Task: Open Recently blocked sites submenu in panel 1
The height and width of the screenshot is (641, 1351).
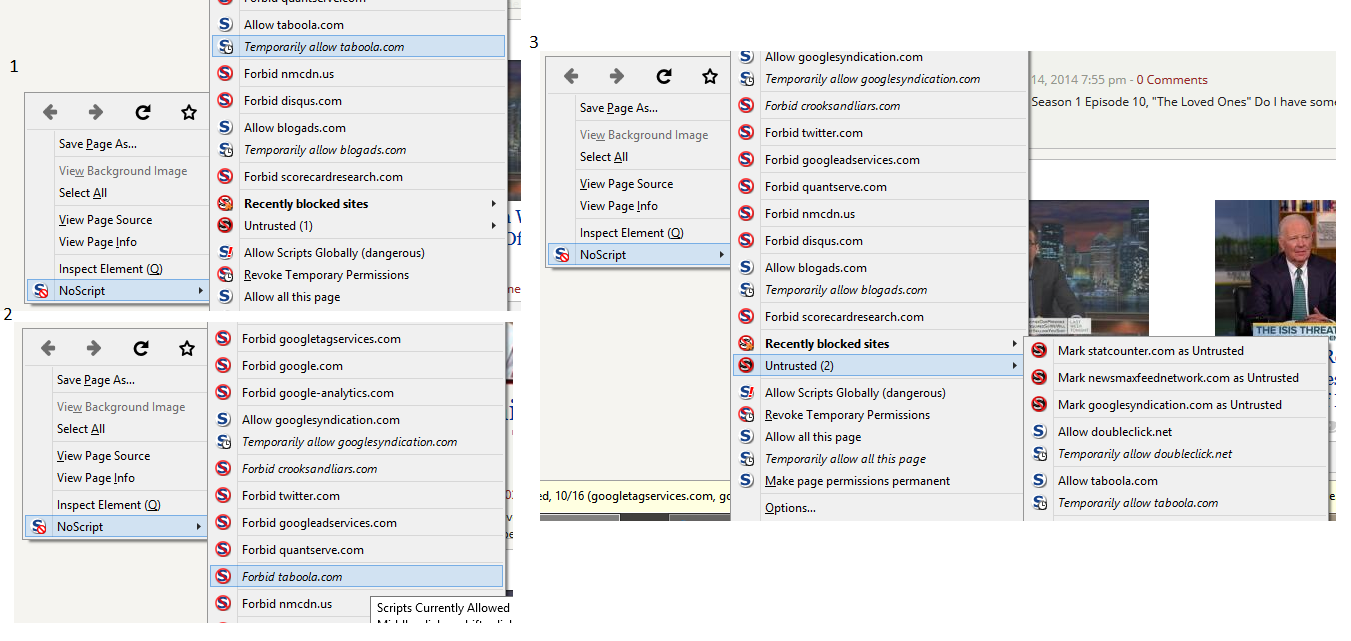Action: click(x=359, y=204)
